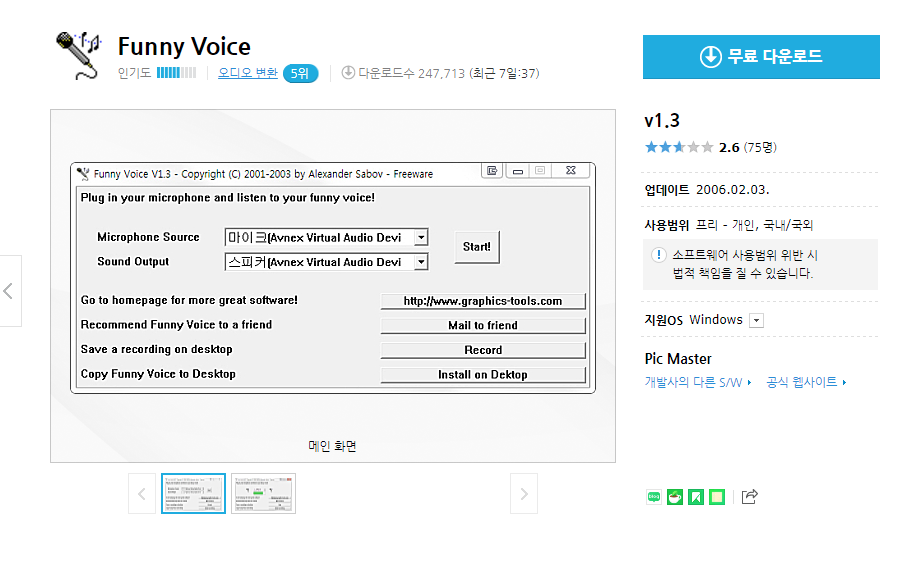Click the blue popularity (인기도) bar meter
Image resolution: width=909 pixels, height=564 pixels.
coord(176,73)
